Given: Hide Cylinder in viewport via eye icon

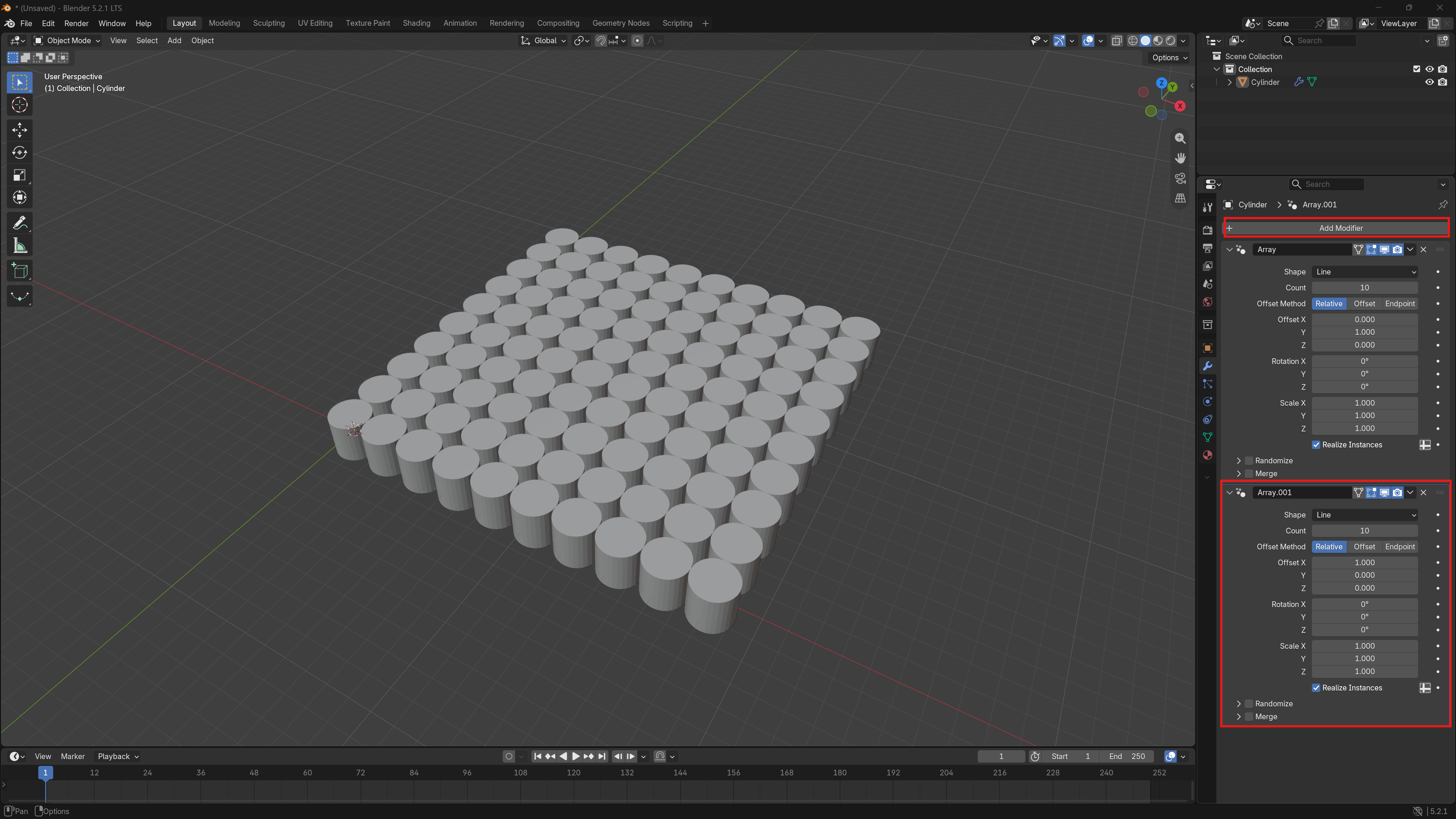Looking at the screenshot, I should pyautogui.click(x=1429, y=82).
